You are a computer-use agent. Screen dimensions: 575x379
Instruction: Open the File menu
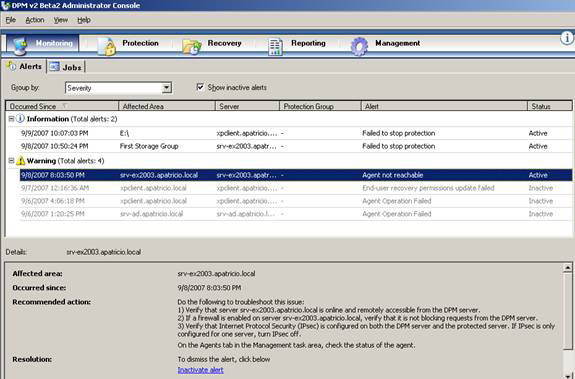point(11,20)
